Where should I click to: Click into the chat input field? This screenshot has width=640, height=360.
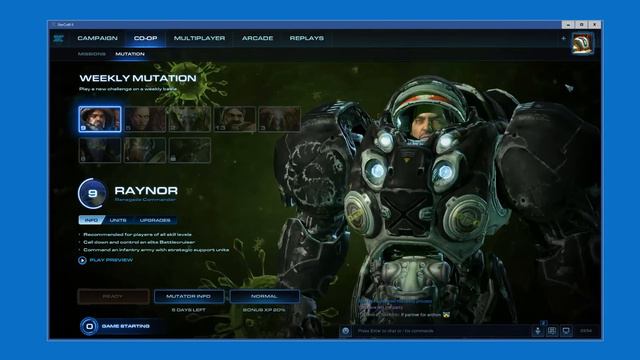point(441,331)
